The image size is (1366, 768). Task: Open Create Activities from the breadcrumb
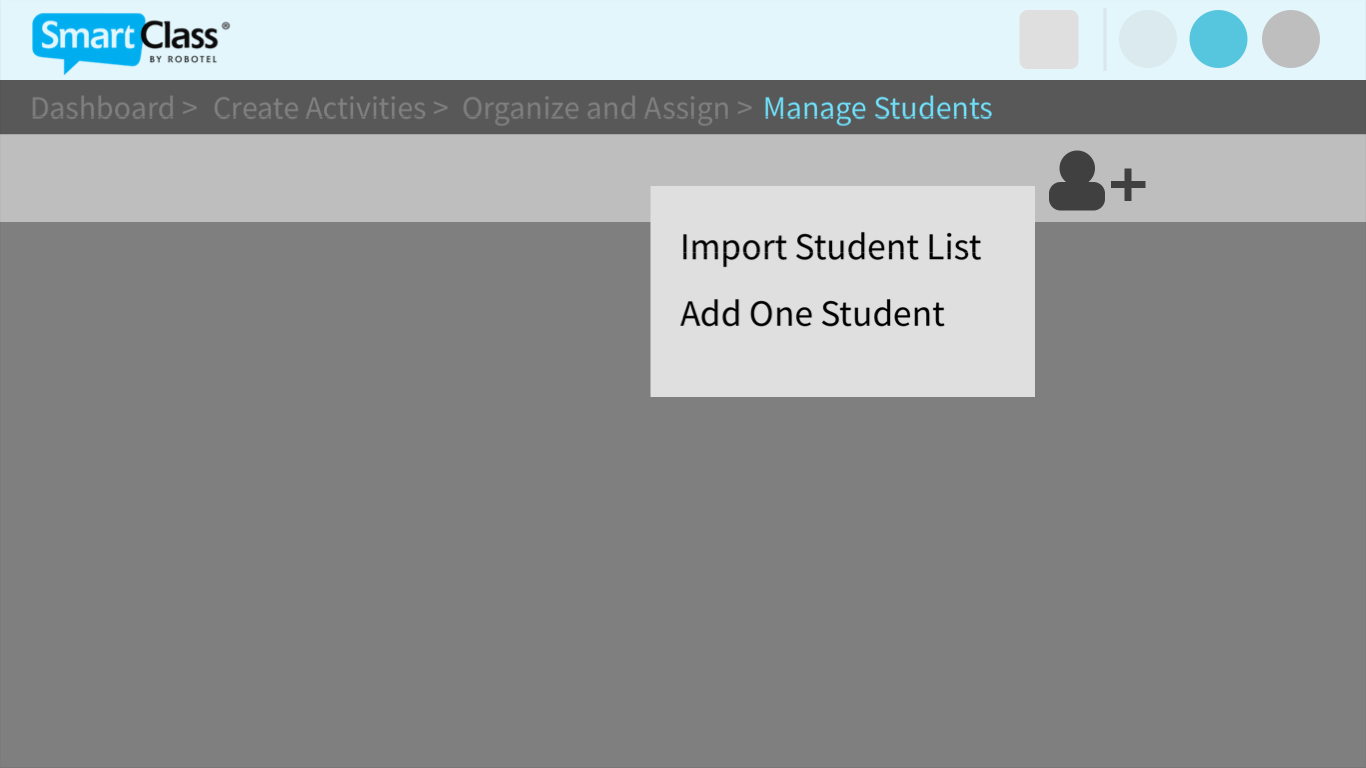[x=319, y=107]
